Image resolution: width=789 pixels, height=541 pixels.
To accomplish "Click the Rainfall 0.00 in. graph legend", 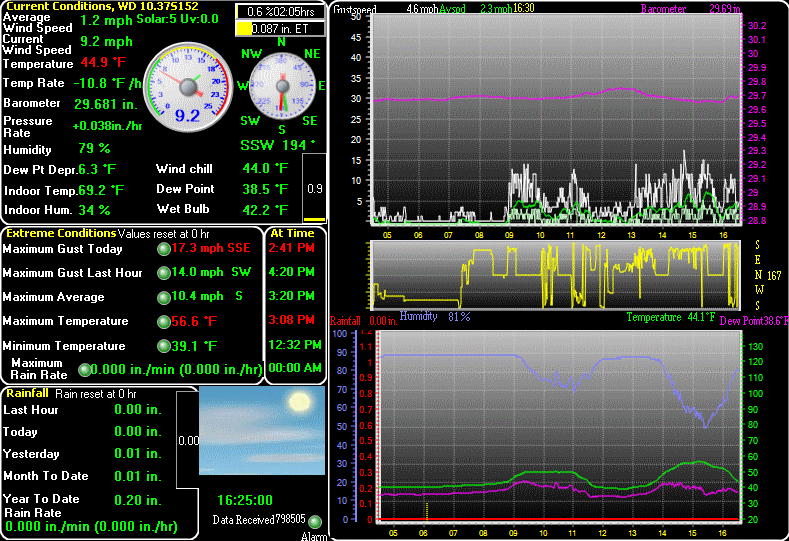I will pos(363,321).
